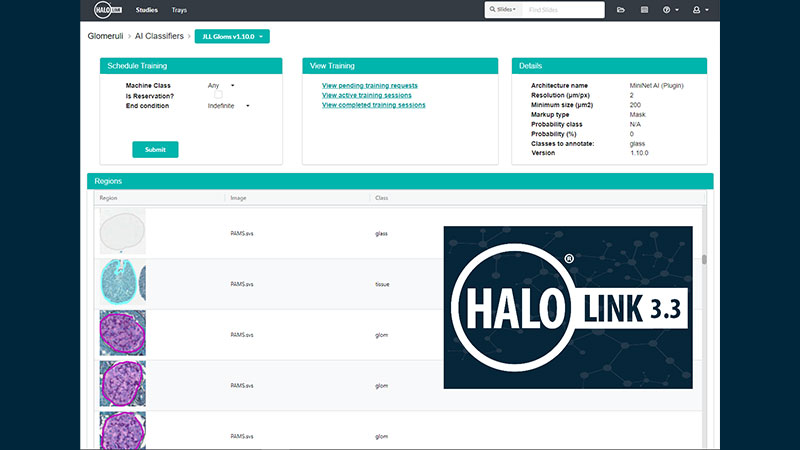Open the Machine Class Any dropdown
Image resolution: width=800 pixels, height=450 pixels.
click(x=221, y=86)
